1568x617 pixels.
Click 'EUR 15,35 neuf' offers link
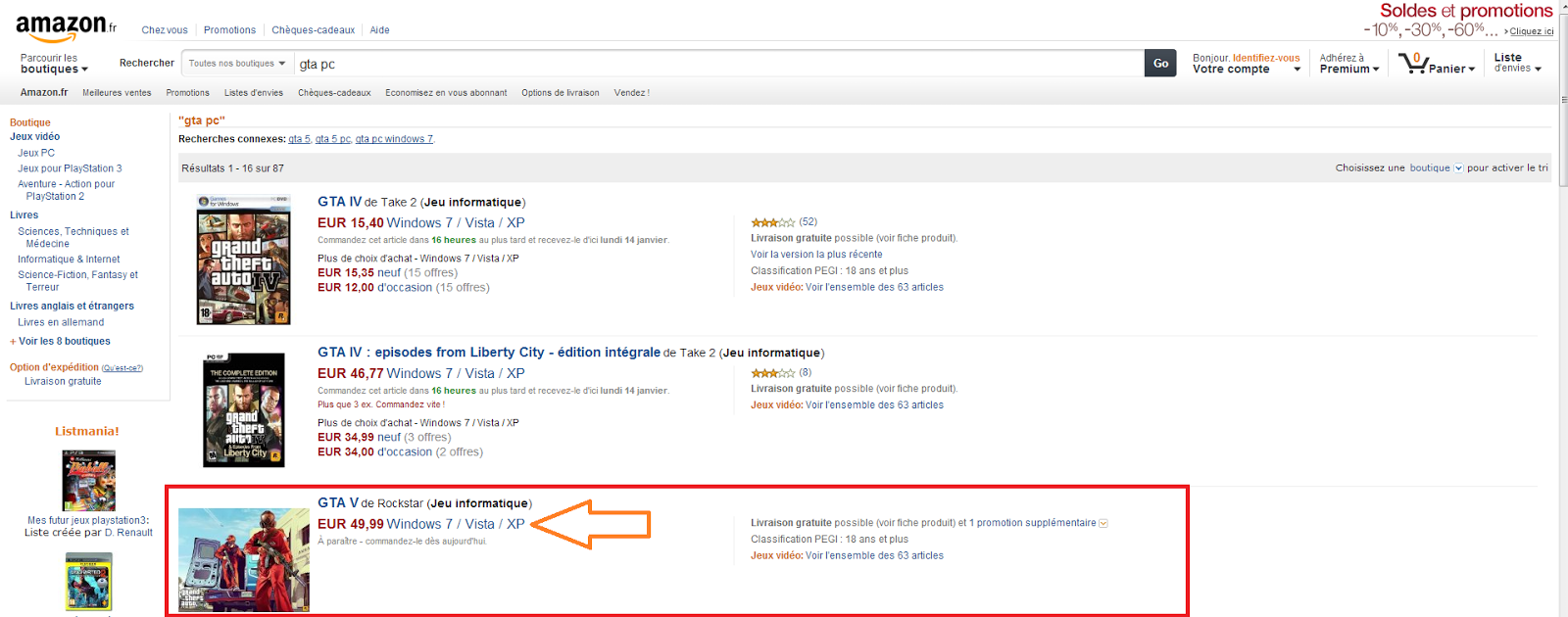(359, 273)
